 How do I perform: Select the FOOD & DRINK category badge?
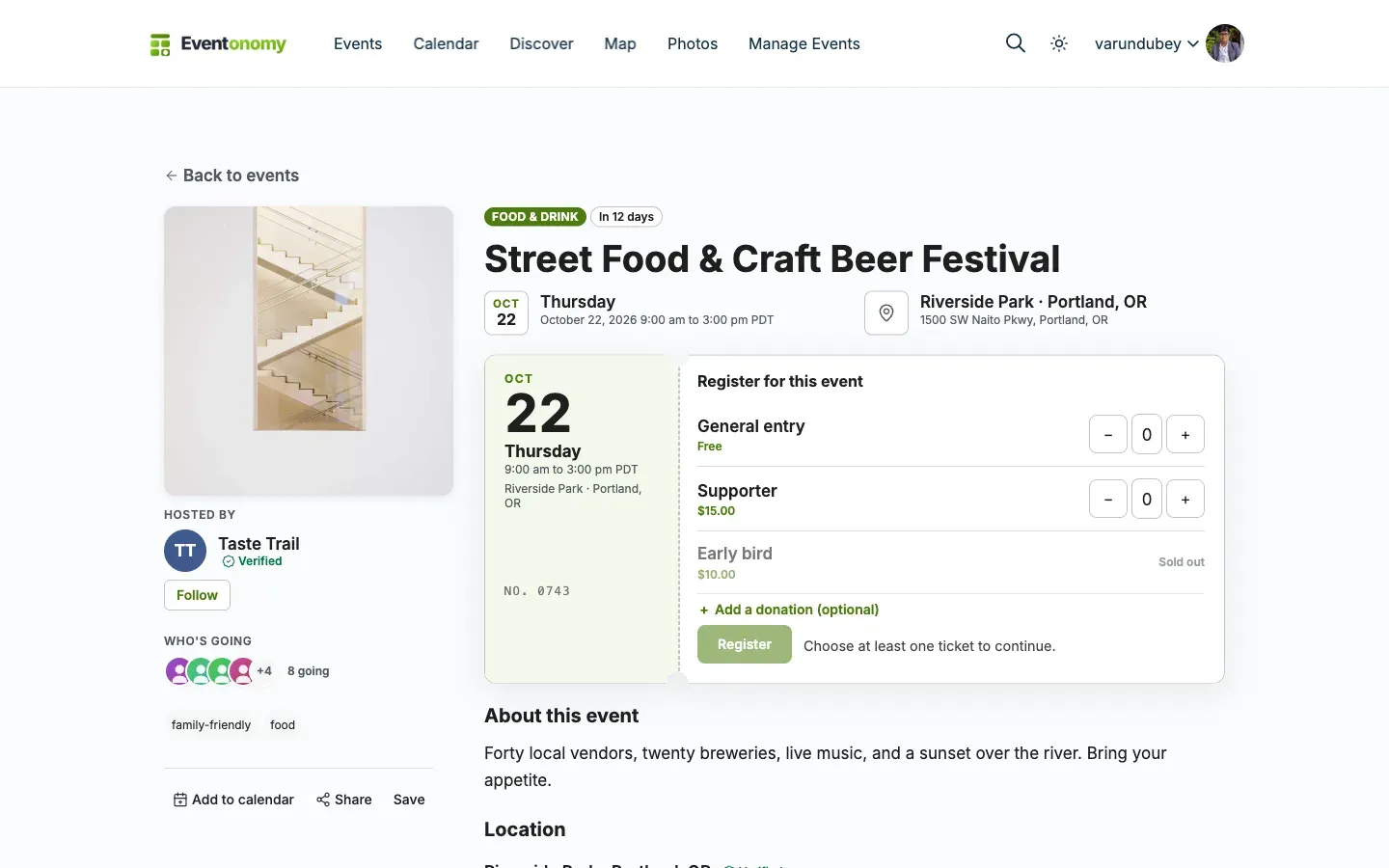[x=535, y=217]
